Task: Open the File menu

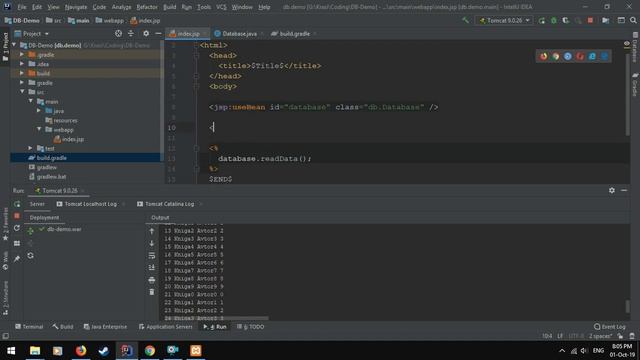Action: 22,7
